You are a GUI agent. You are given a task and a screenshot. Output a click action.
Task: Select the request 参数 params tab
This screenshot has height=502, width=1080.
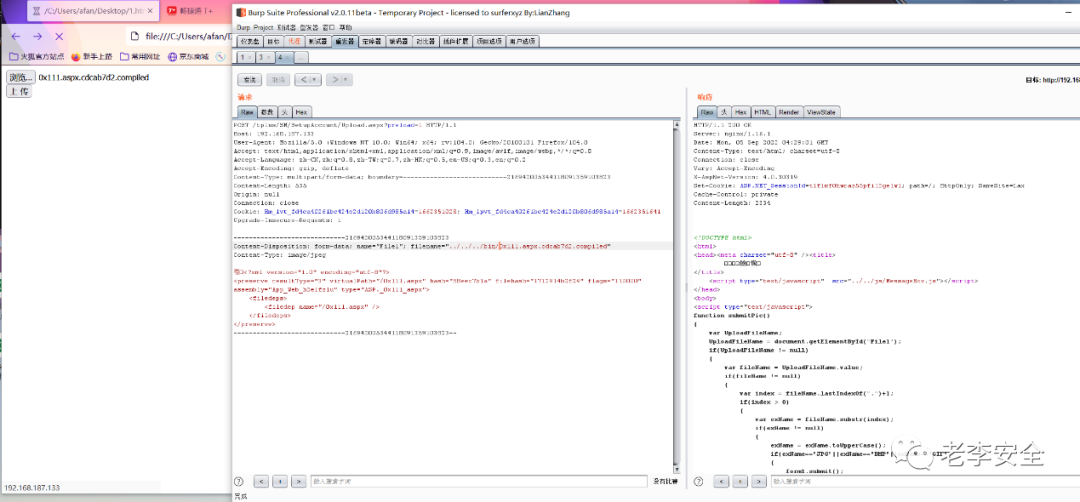click(267, 112)
